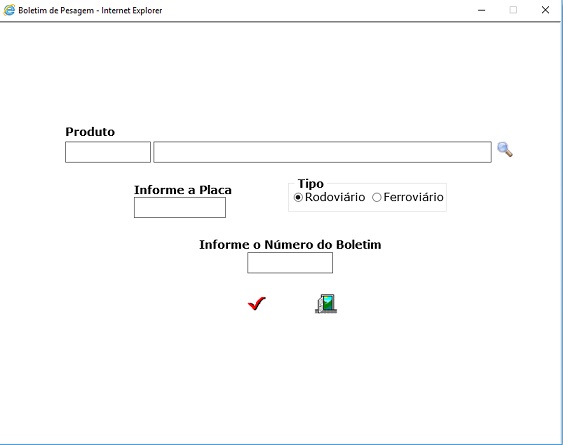Click the Informe o Número do Boletim label
The width and height of the screenshot is (563, 445).
(290, 245)
